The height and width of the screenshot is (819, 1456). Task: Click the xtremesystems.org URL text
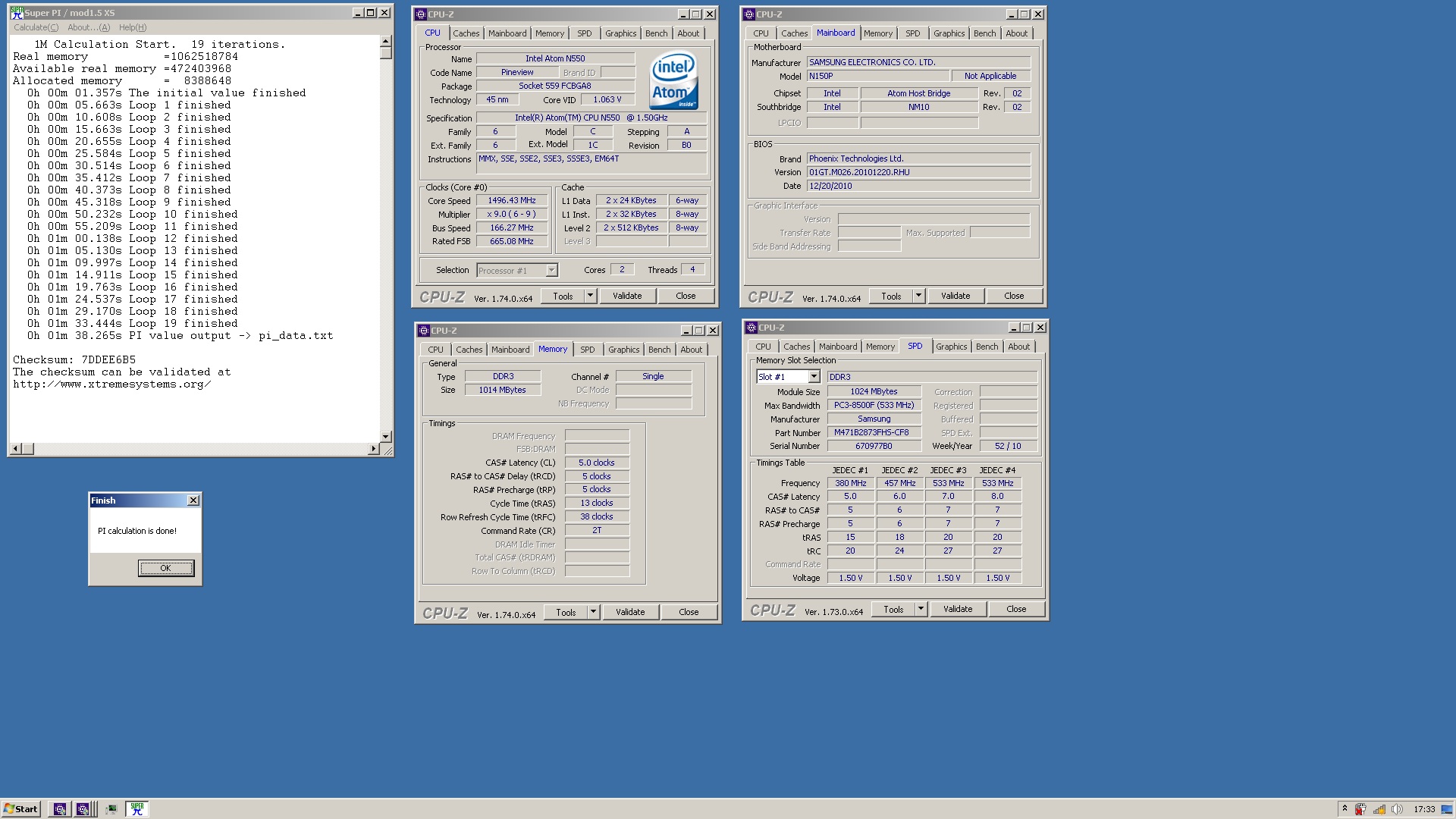111,384
